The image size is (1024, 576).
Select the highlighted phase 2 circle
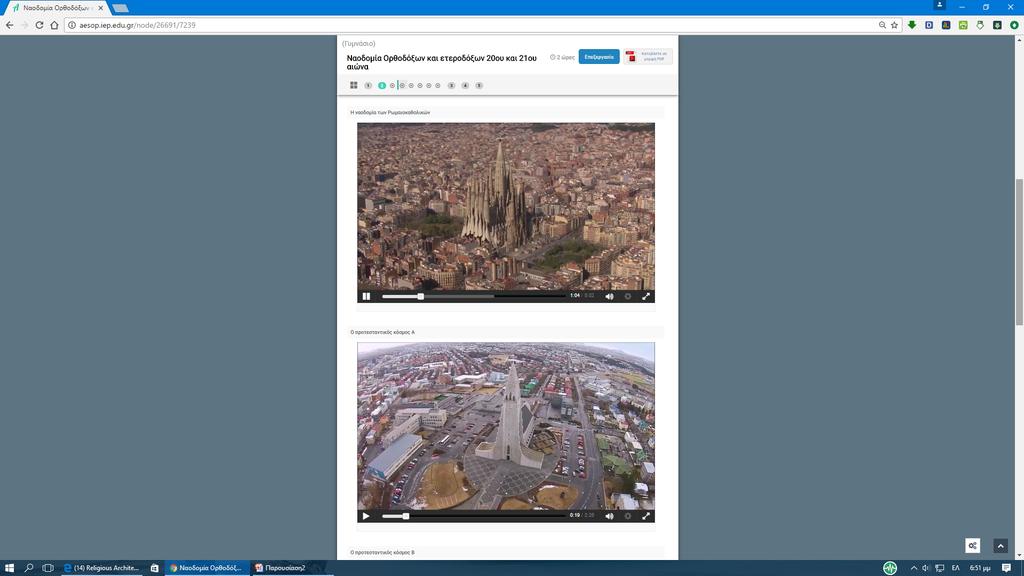pos(382,86)
